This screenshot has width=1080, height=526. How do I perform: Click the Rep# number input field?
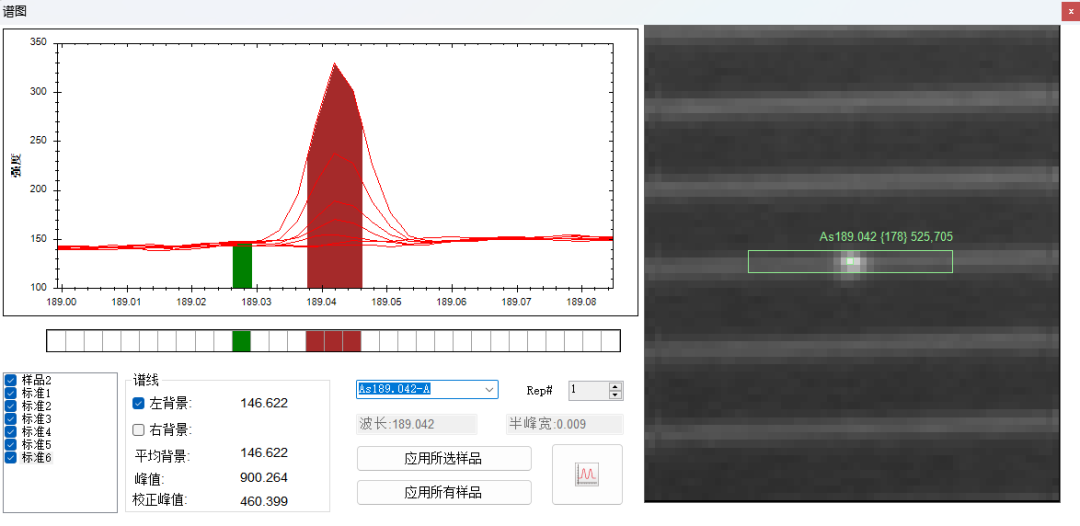pos(589,390)
